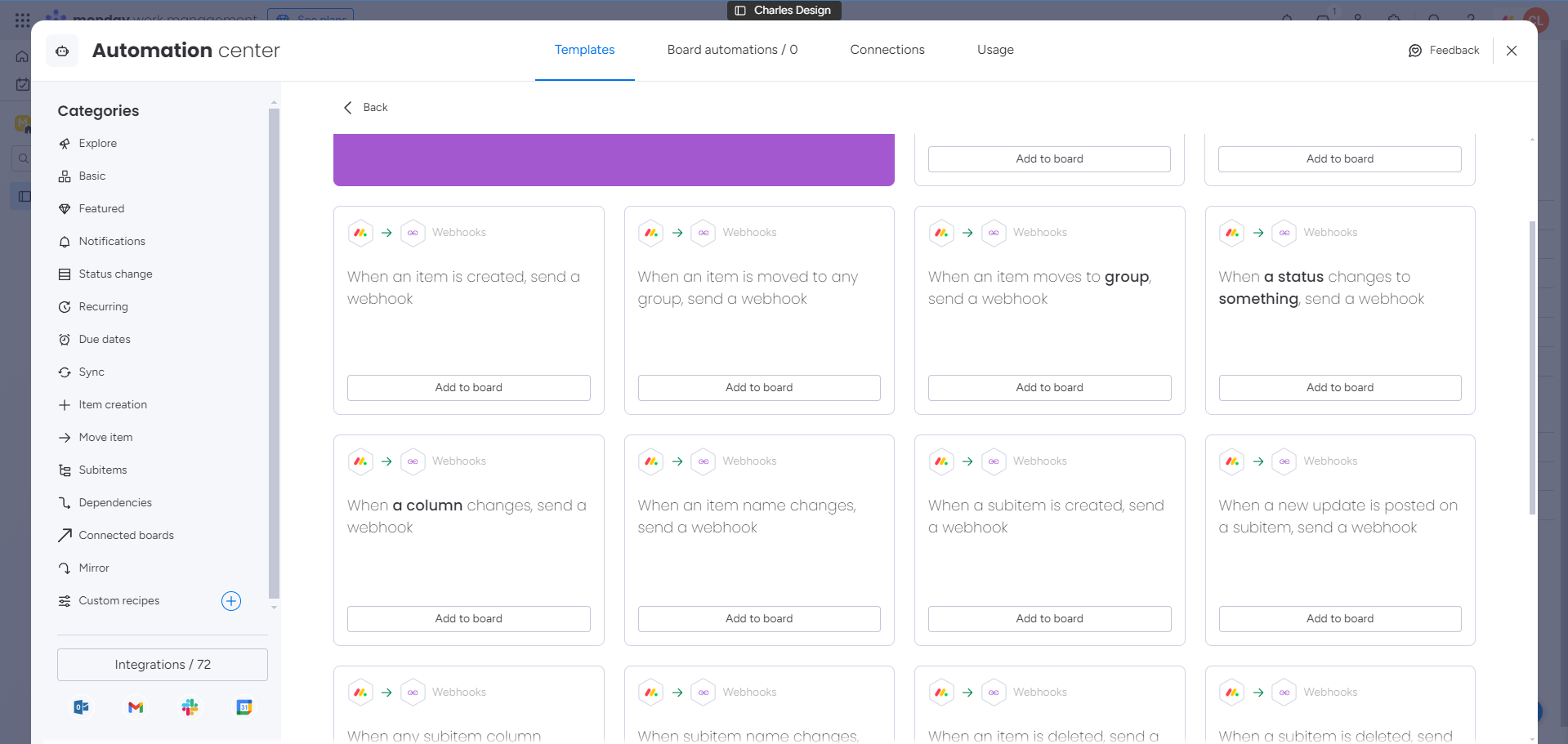Viewport: 1568px width, 744px height.
Task: Switch to the Templates tab
Action: (x=584, y=50)
